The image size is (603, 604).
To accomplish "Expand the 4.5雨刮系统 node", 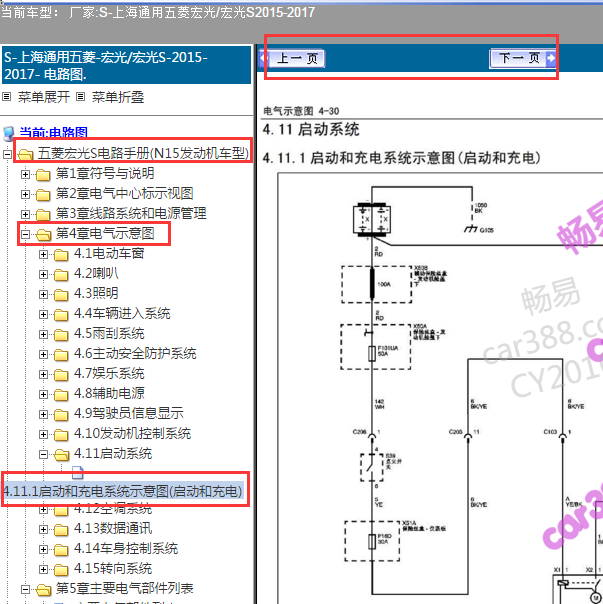I will pyautogui.click(x=44, y=335).
